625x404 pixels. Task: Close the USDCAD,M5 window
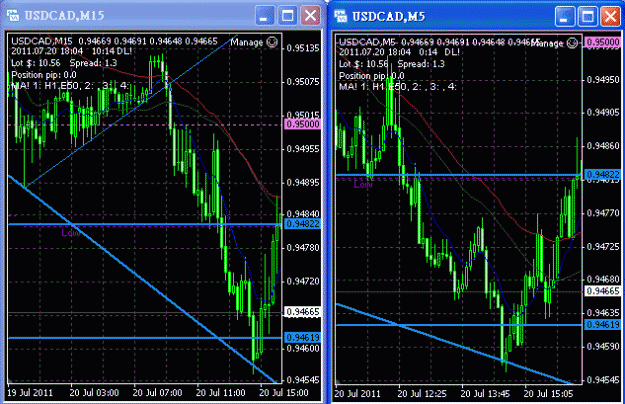coord(611,16)
